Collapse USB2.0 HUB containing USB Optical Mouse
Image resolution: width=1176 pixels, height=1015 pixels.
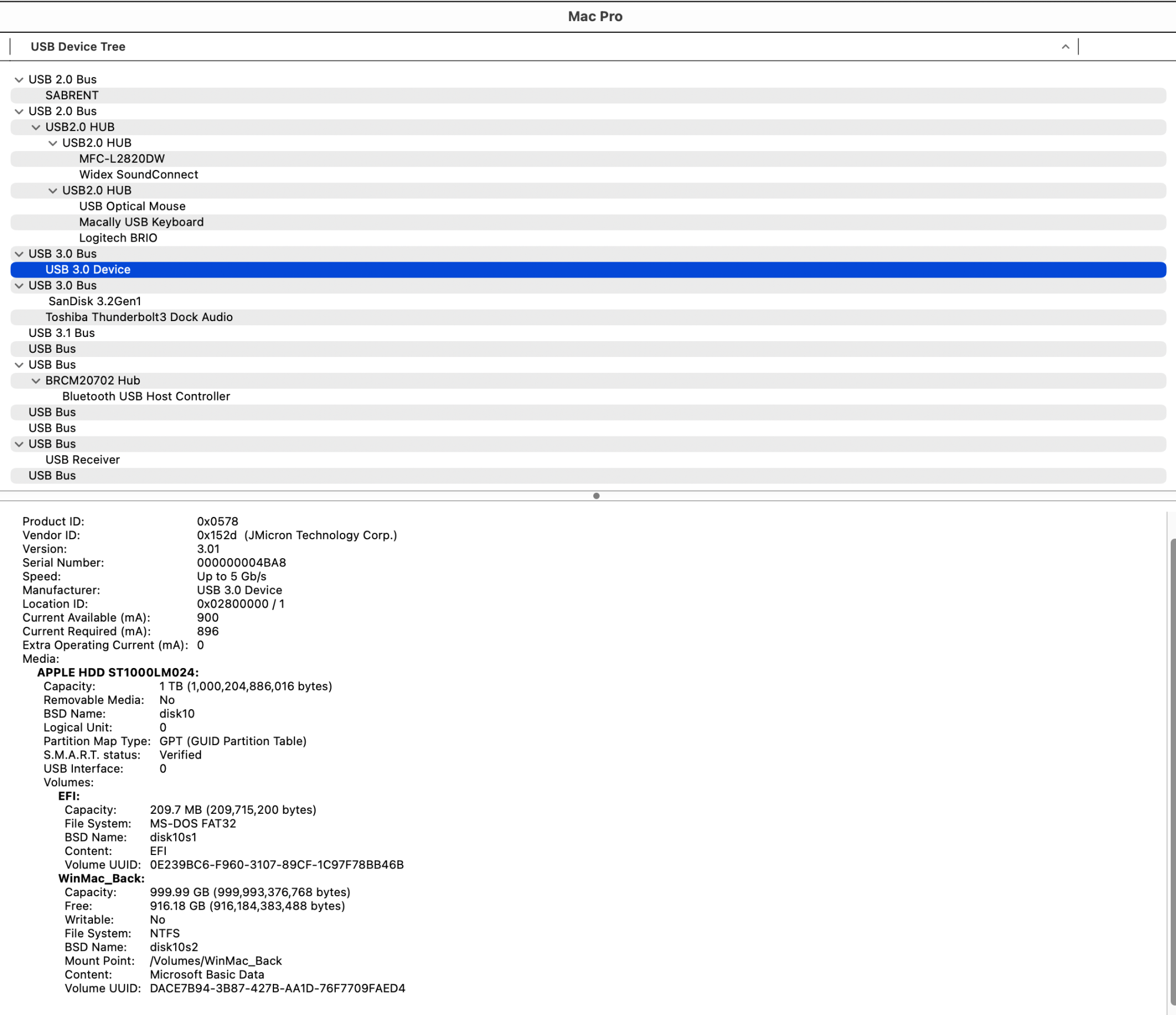point(53,191)
